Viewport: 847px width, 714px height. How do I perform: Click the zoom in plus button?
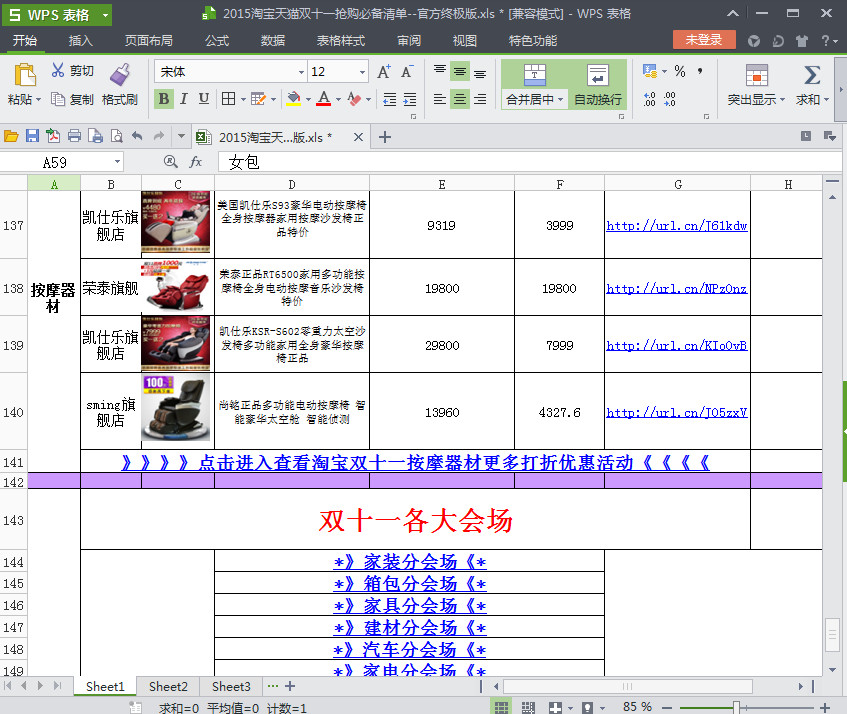pos(825,707)
